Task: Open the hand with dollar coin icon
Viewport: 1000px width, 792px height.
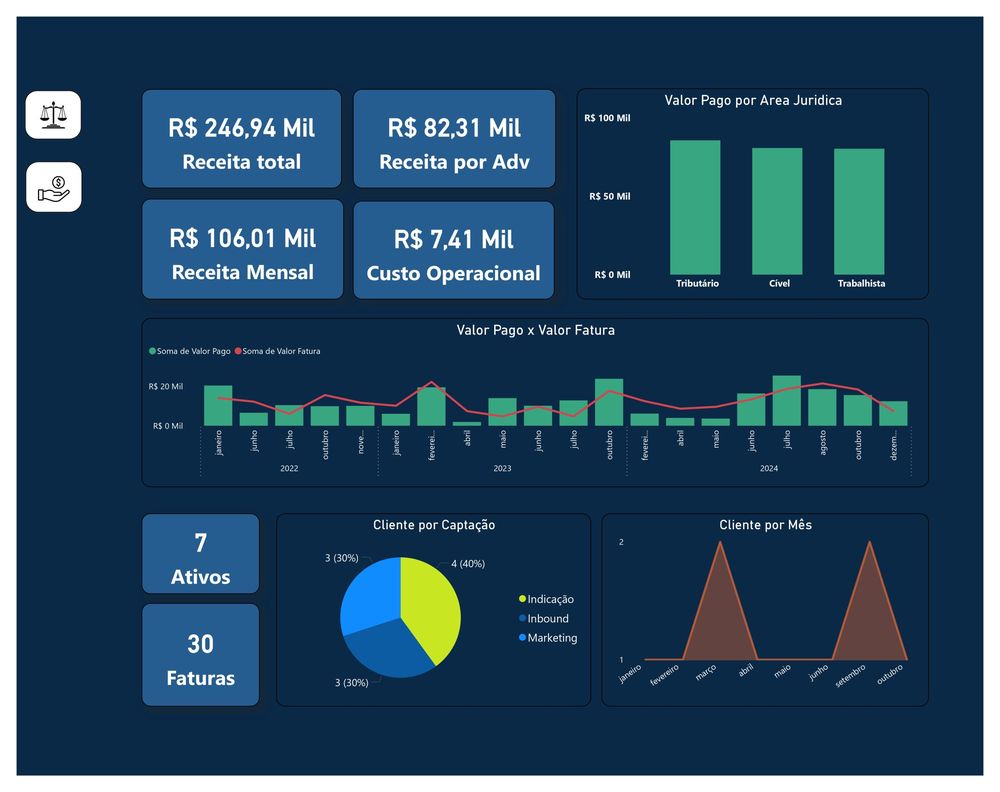Action: [54, 187]
